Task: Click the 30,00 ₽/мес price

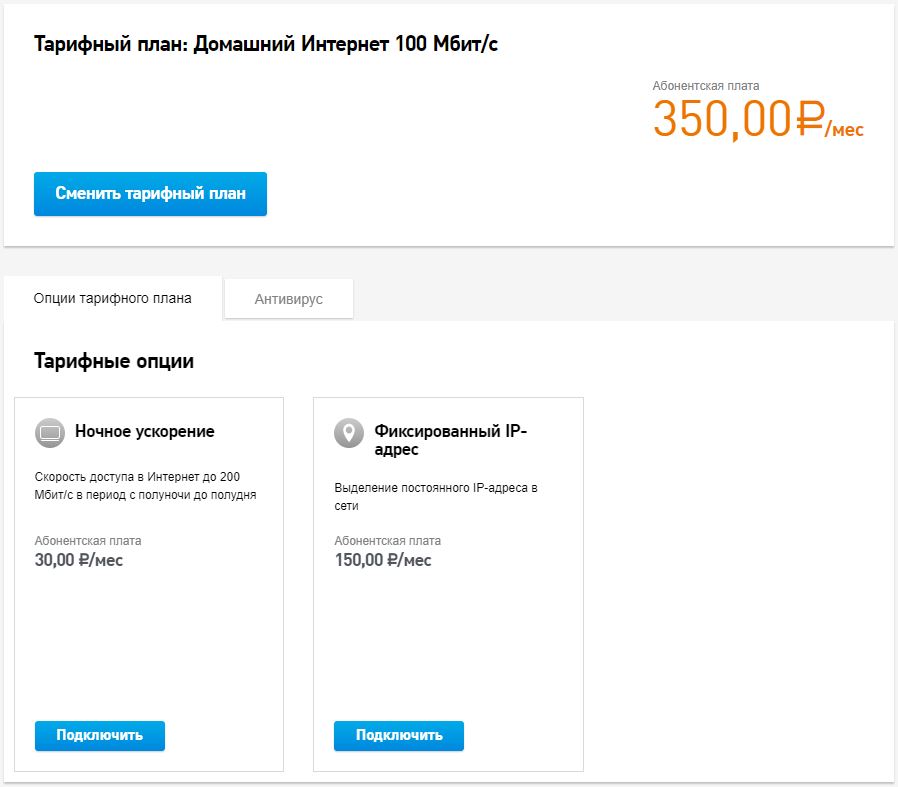Action: (79, 560)
